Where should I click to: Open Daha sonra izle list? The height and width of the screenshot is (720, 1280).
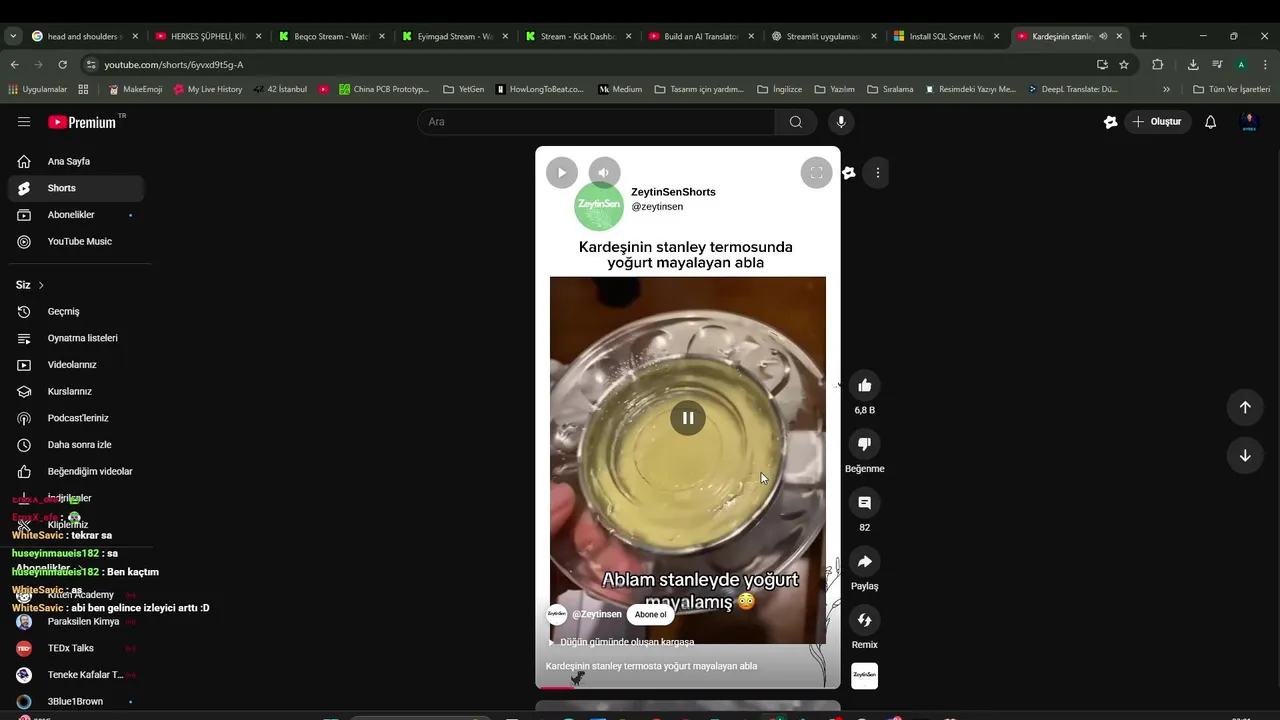pyautogui.click(x=76, y=445)
